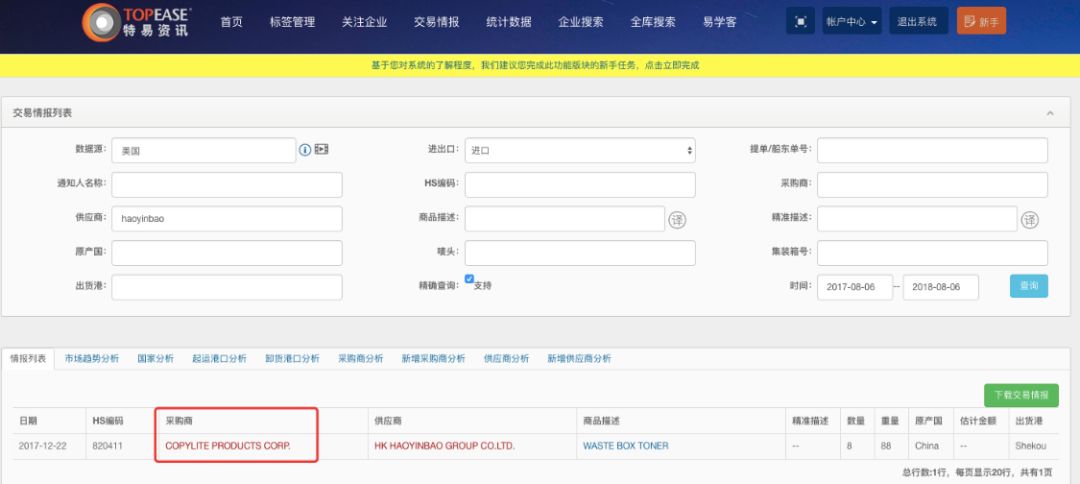Click the 重量 cell 88
The height and width of the screenshot is (484, 1080).
886,445
